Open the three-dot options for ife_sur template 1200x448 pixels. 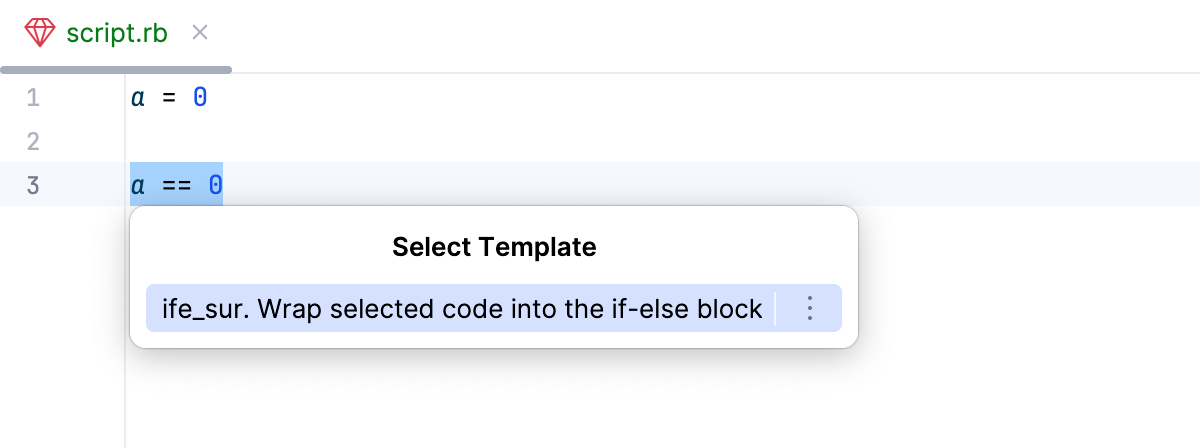click(x=810, y=308)
